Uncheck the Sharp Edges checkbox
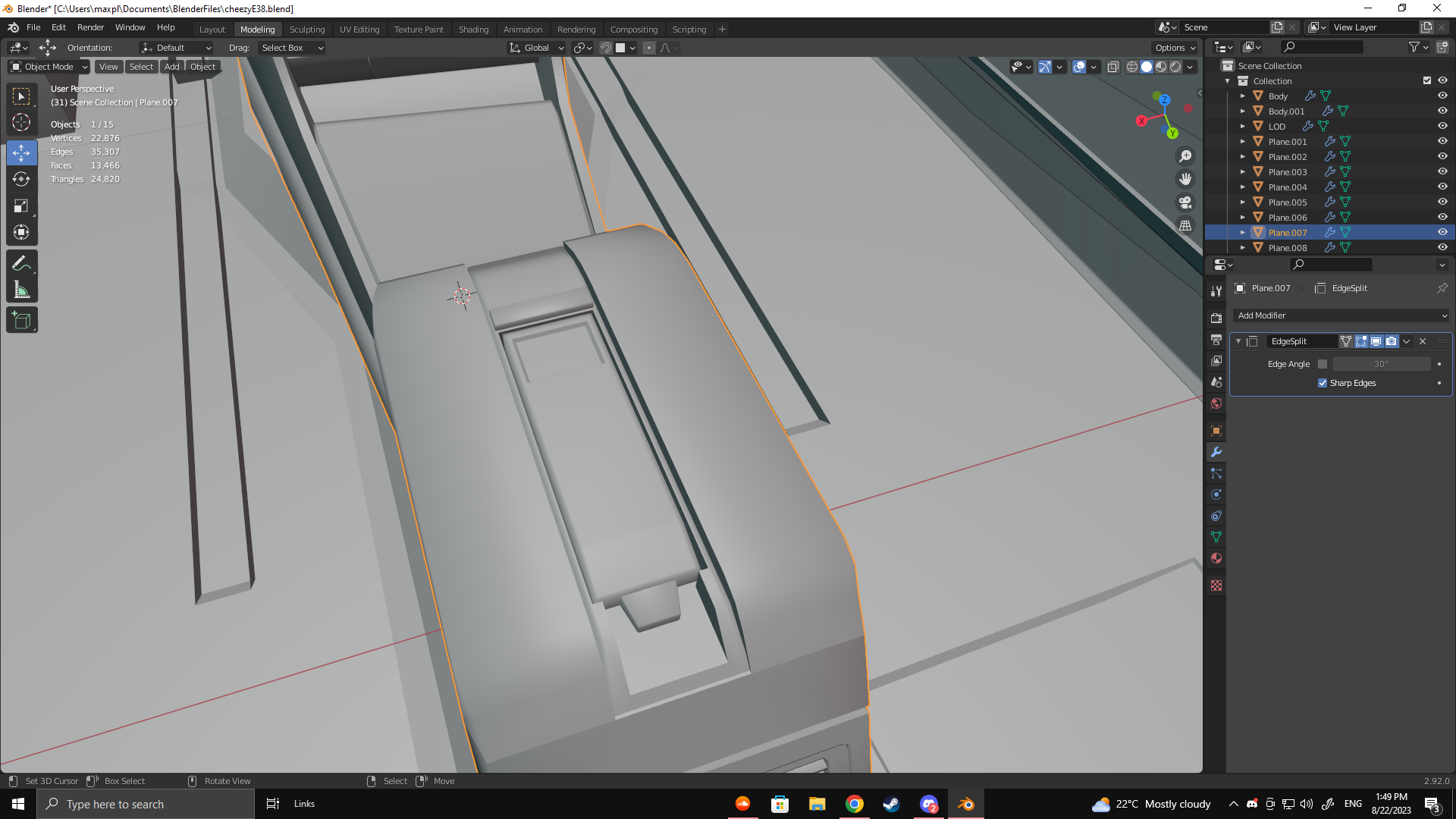The width and height of the screenshot is (1456, 819). 1323,383
